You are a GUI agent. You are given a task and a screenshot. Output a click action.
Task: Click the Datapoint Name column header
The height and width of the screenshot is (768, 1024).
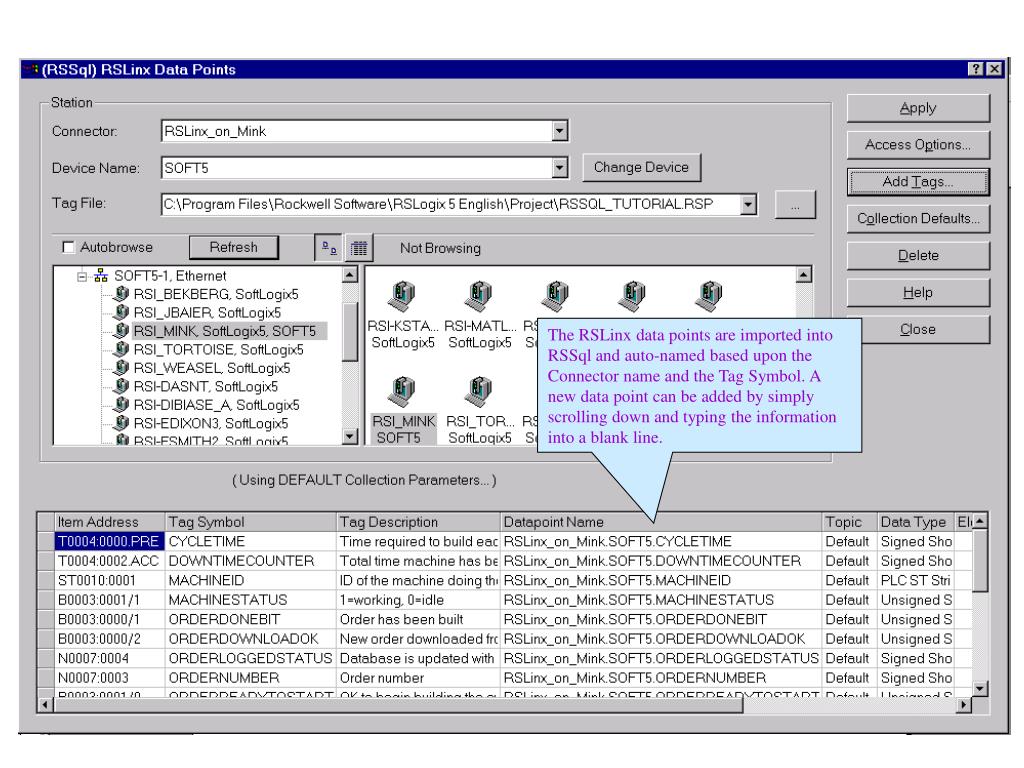(x=661, y=522)
